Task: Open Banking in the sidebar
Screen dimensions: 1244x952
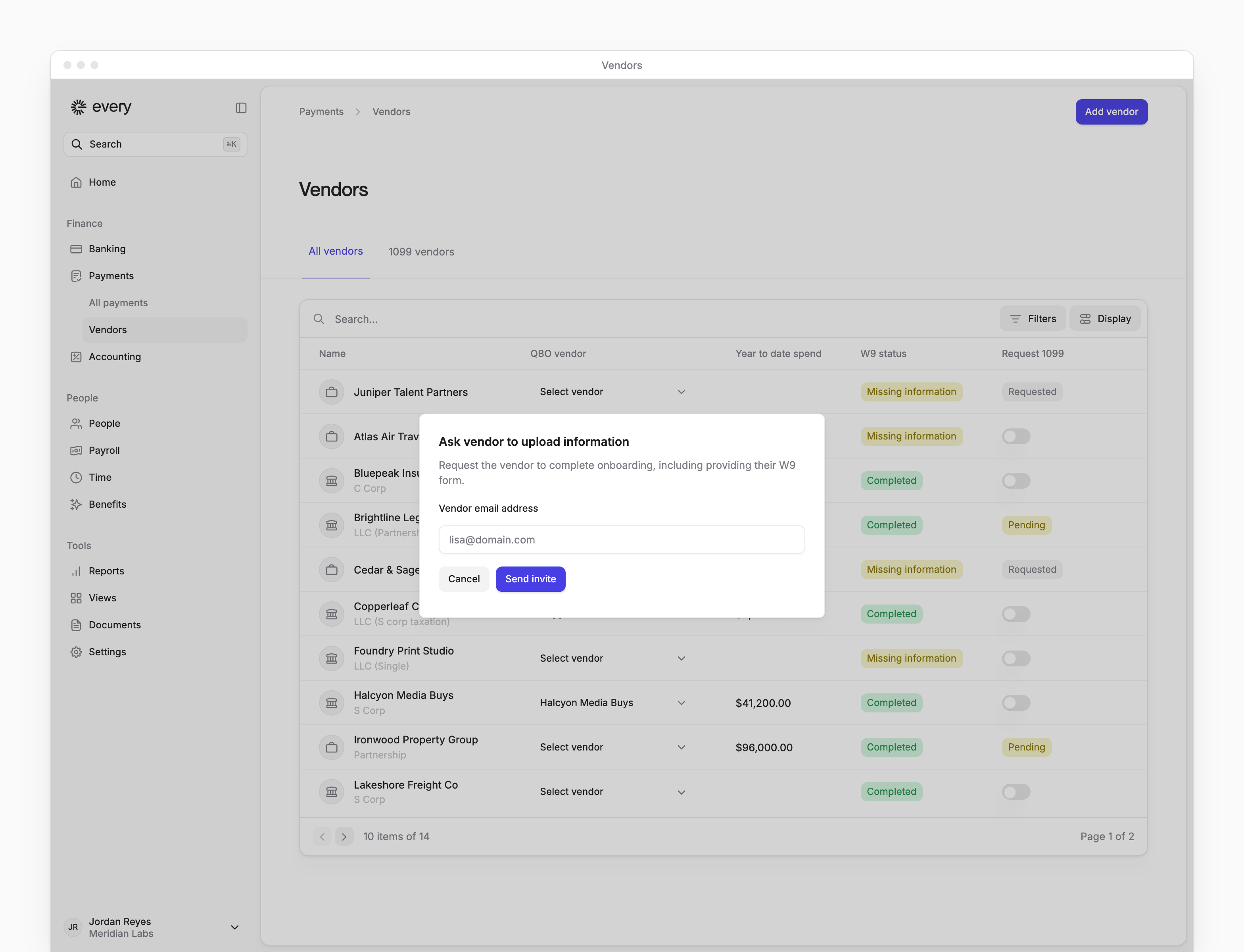Action: click(155, 249)
